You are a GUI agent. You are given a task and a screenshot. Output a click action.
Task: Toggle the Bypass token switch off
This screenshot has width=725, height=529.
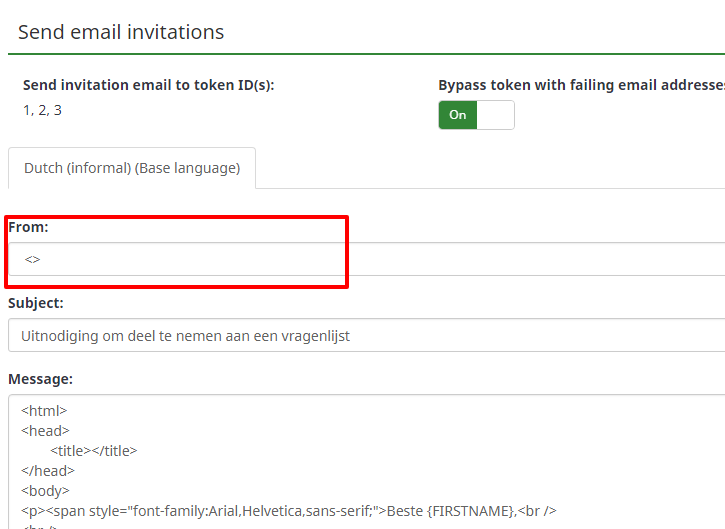[476, 115]
